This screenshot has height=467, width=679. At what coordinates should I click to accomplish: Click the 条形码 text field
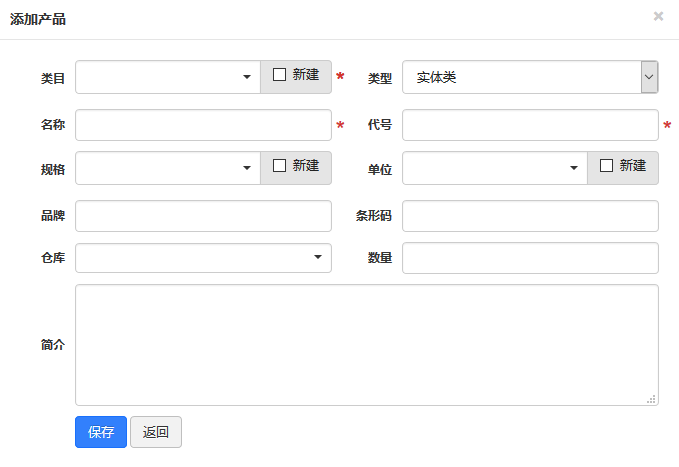(530, 216)
